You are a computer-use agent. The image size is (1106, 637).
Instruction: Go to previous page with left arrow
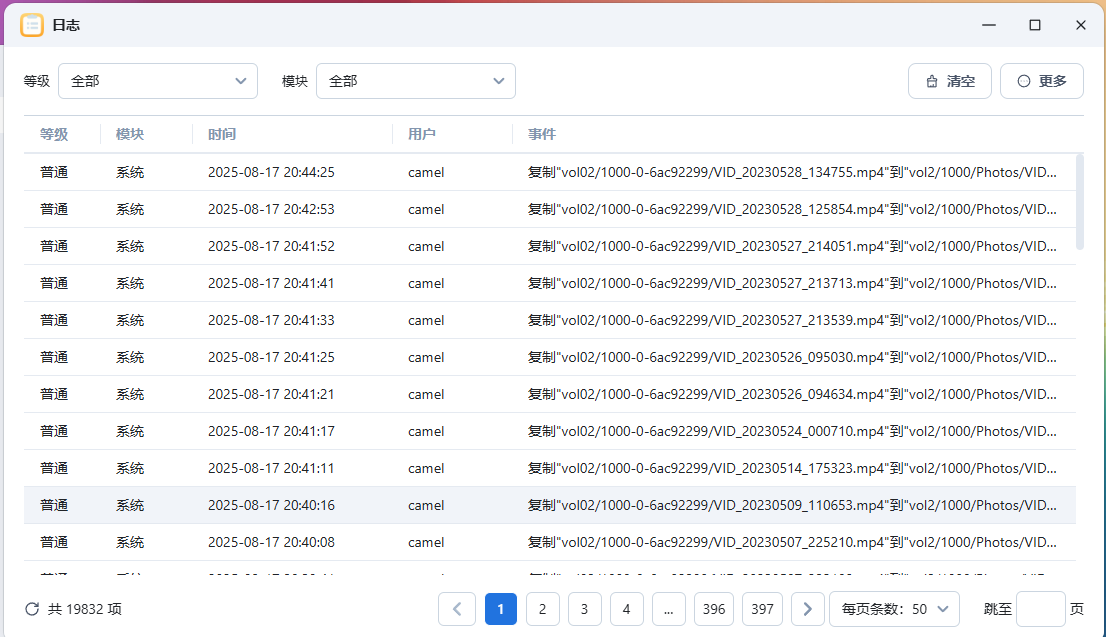457,609
